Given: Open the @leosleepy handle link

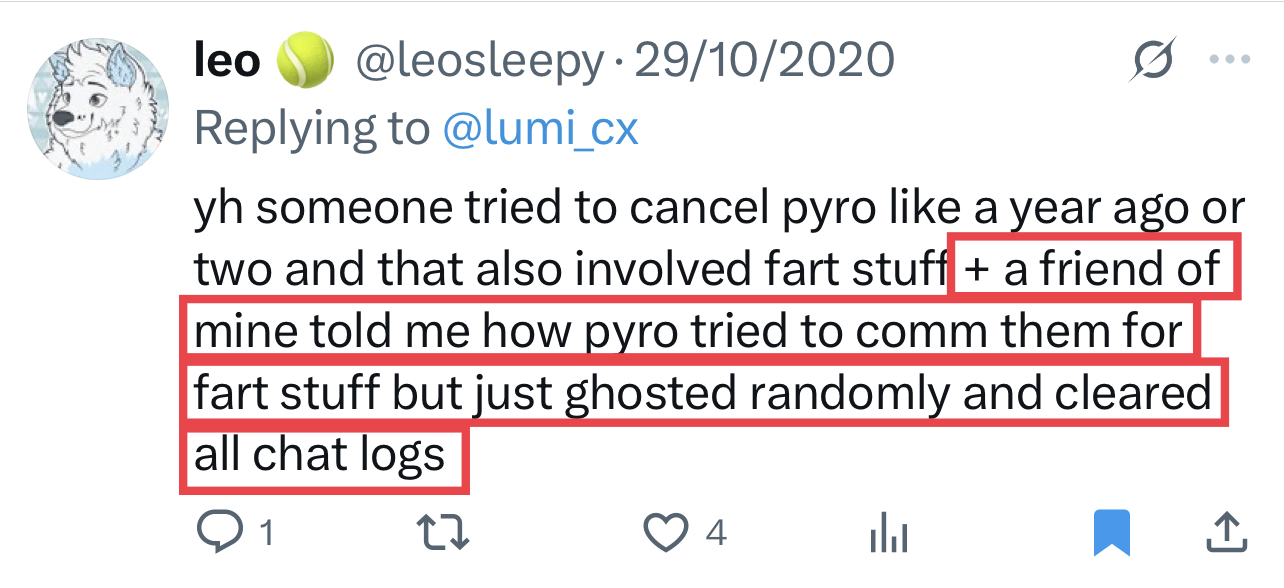Looking at the screenshot, I should coord(479,62).
